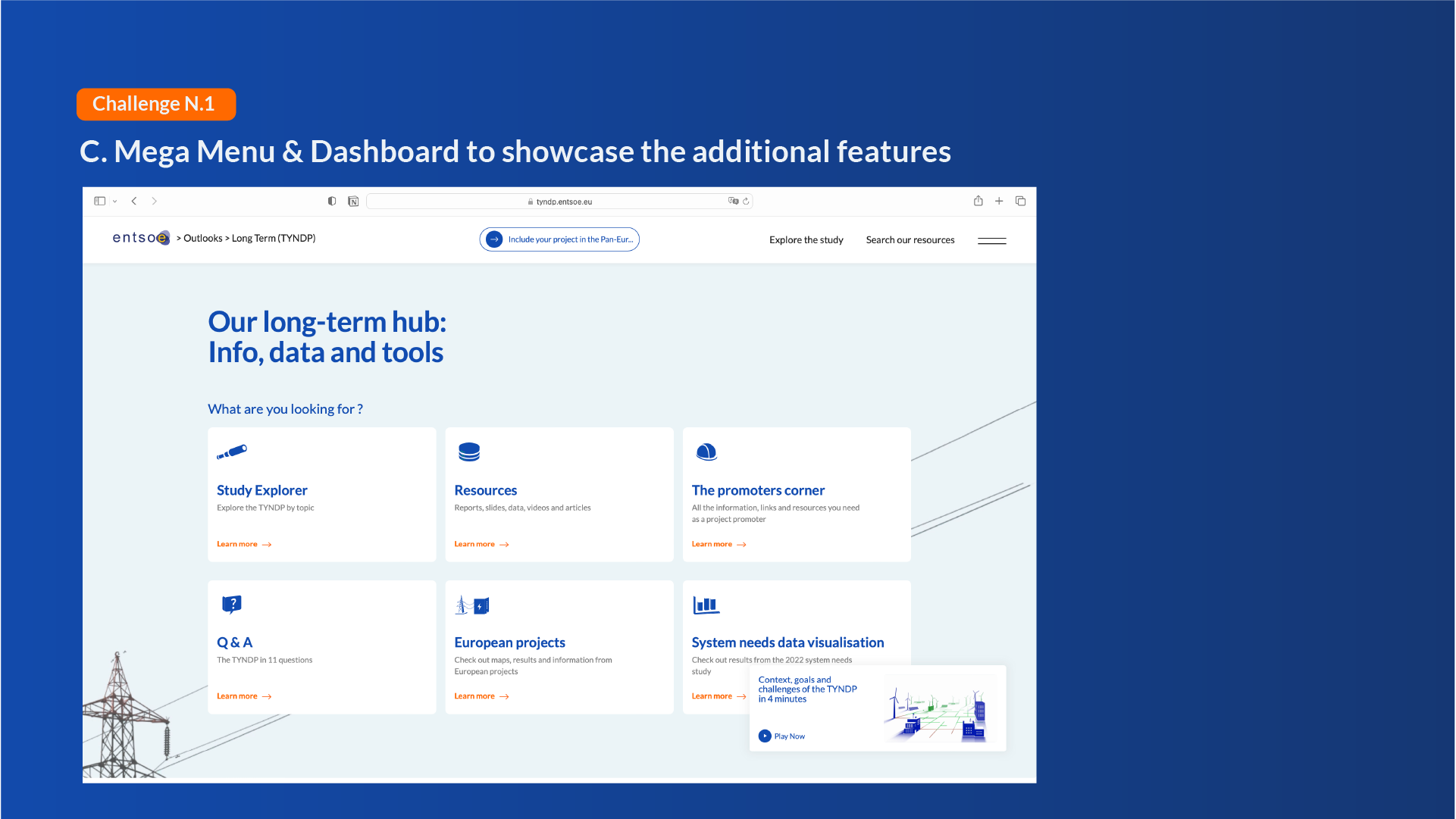Click the browser back arrow
The image size is (1456, 819).
(134, 202)
